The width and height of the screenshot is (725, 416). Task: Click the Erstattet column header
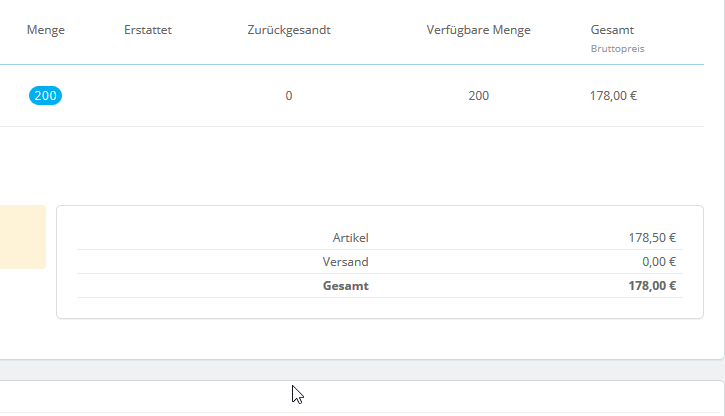click(148, 30)
